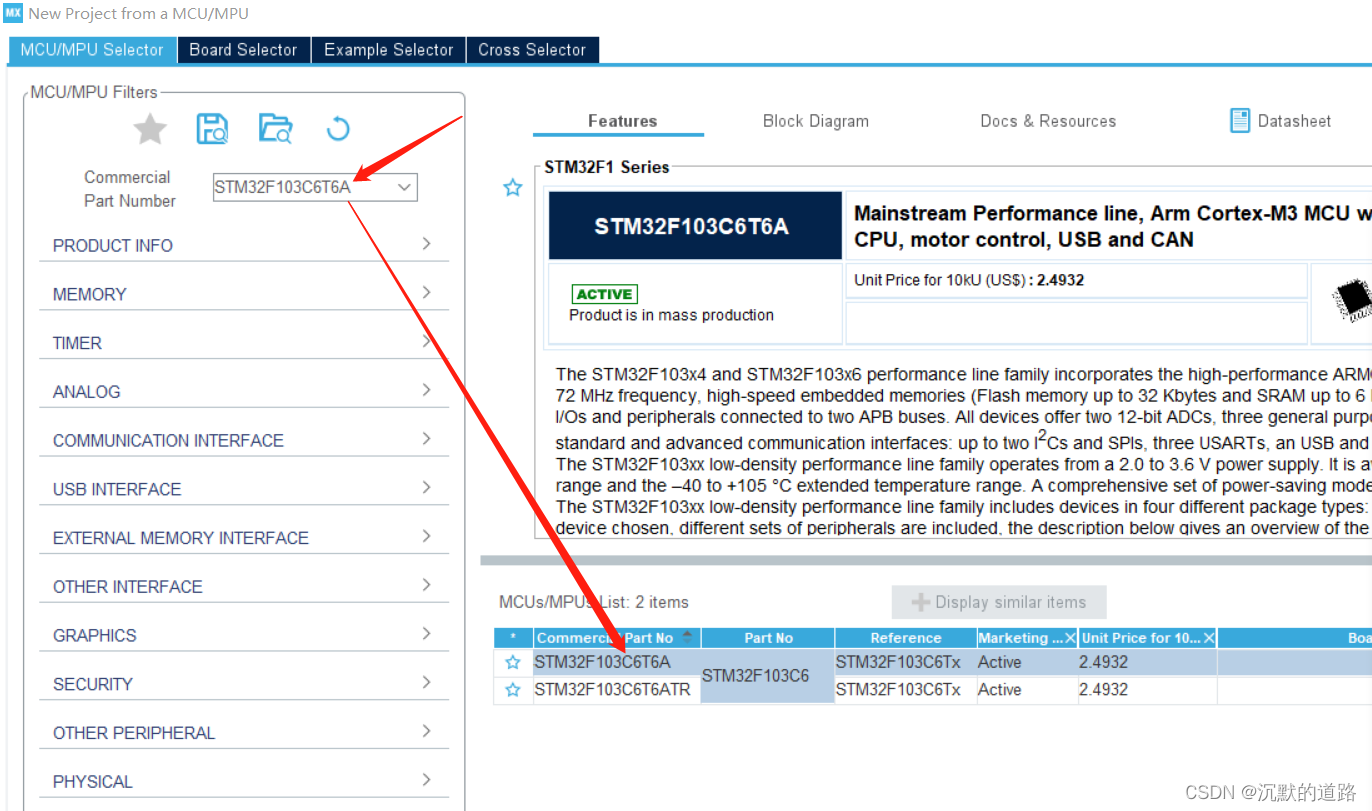Click the Reference cell in STM32F103C6T6ATR row
The image size is (1372, 811).
[x=906, y=690]
